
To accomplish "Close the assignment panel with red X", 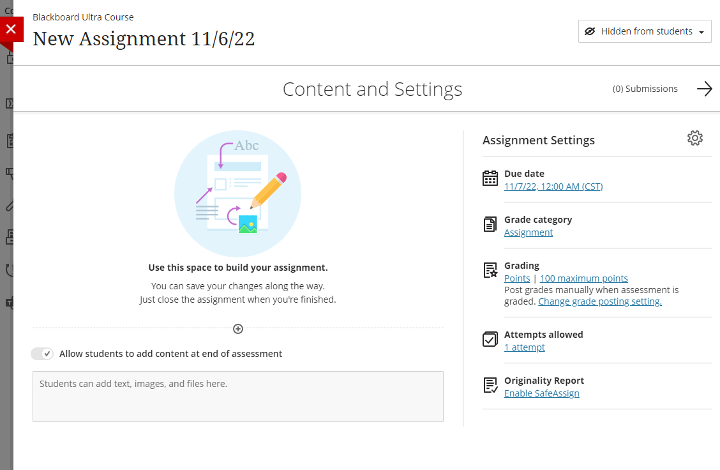I will (10, 29).
